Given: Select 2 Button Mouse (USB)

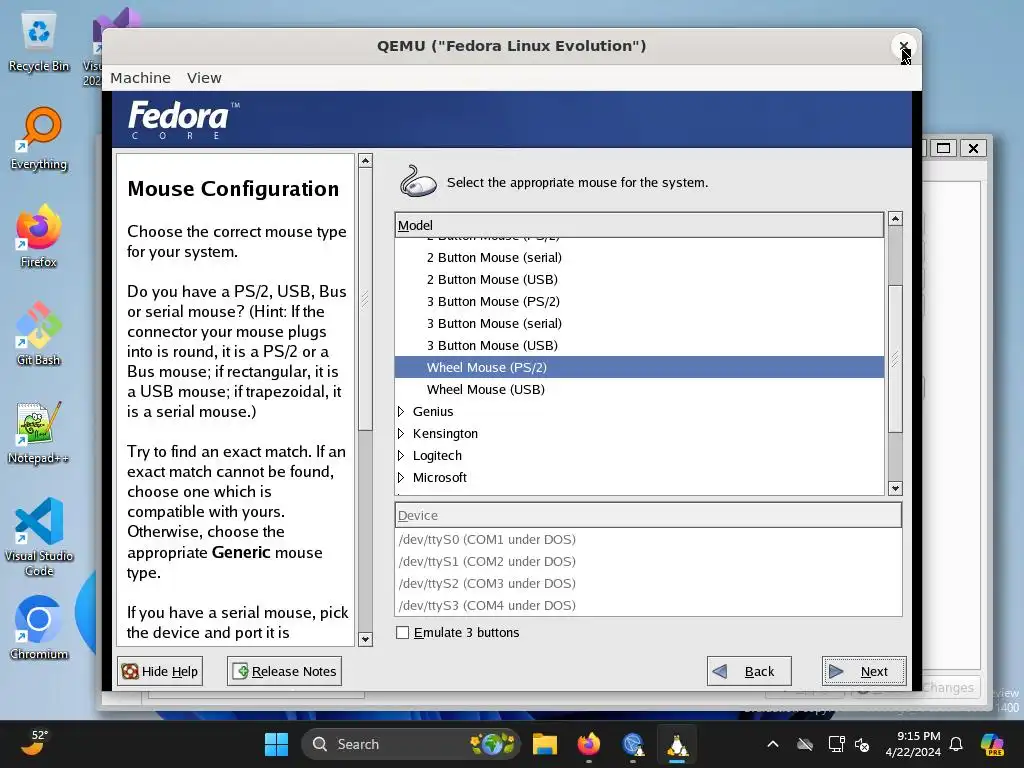Looking at the screenshot, I should pos(639,280).
